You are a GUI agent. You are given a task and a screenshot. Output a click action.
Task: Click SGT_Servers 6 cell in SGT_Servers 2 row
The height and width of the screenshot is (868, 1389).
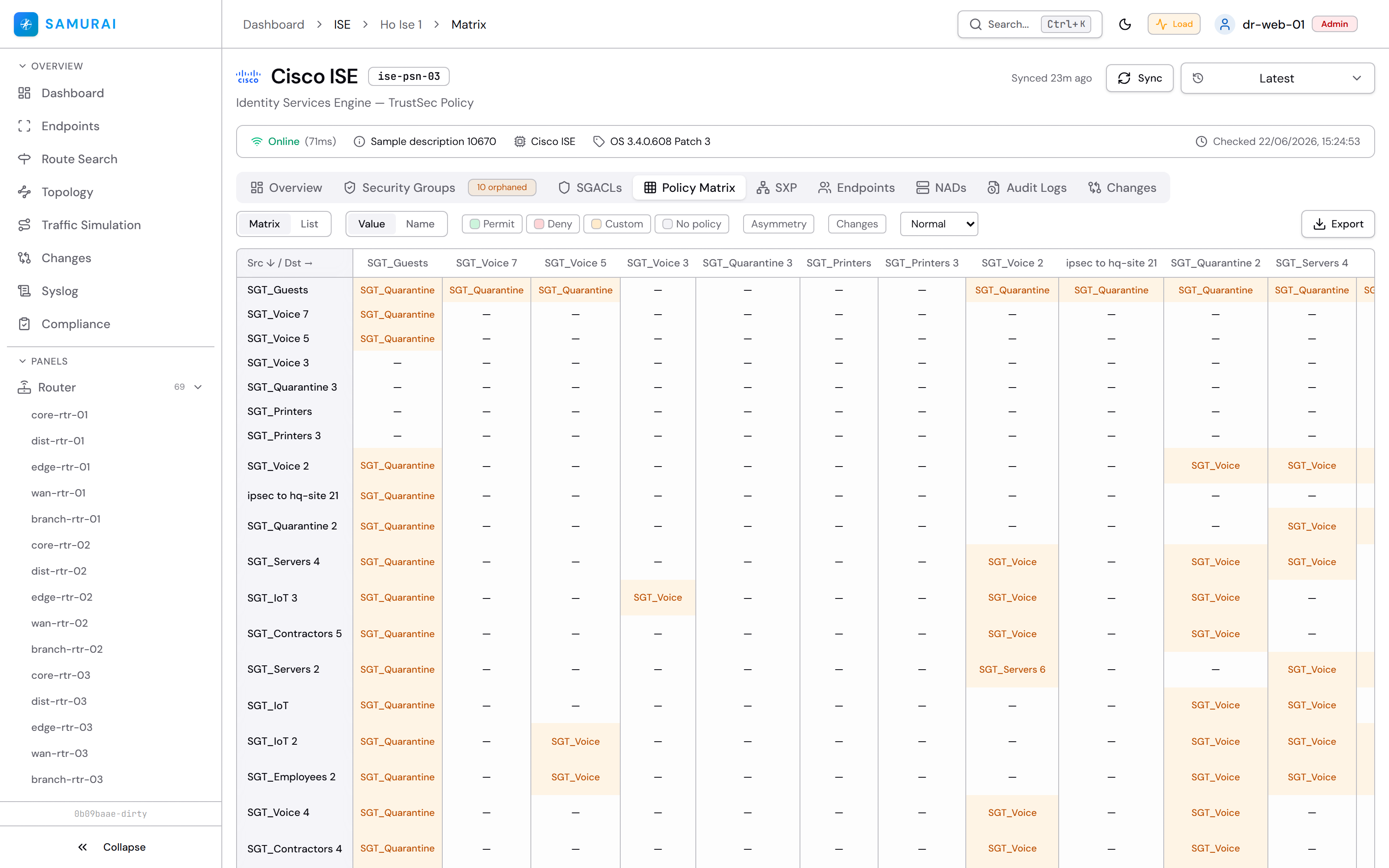(x=1012, y=669)
